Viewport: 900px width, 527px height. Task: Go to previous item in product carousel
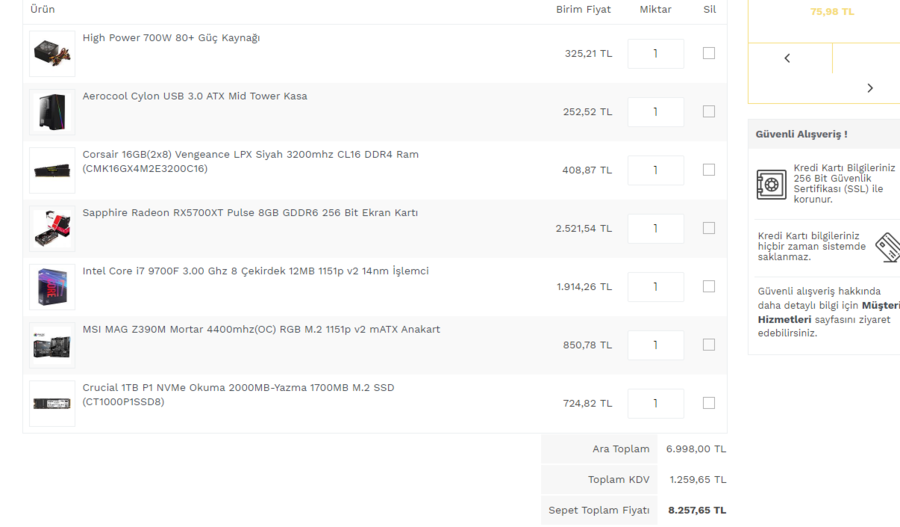click(787, 58)
